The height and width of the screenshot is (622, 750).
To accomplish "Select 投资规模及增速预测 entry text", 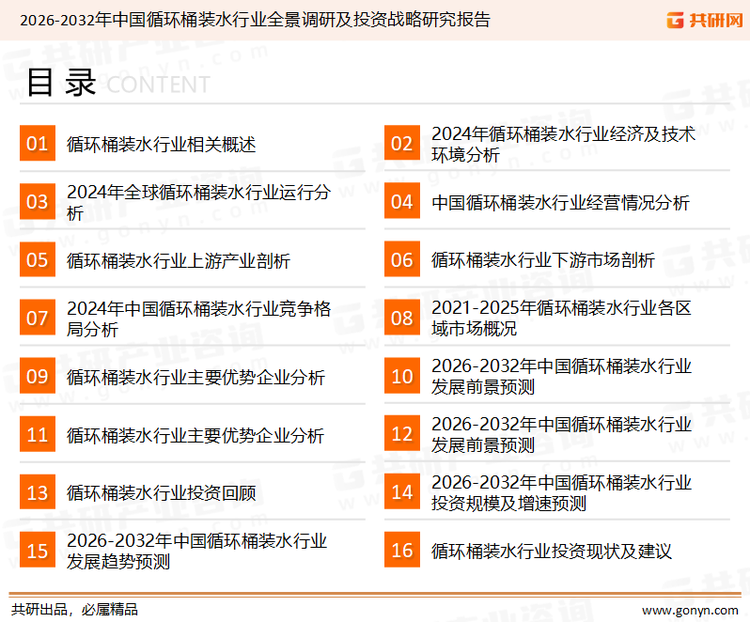I will click(x=562, y=493).
